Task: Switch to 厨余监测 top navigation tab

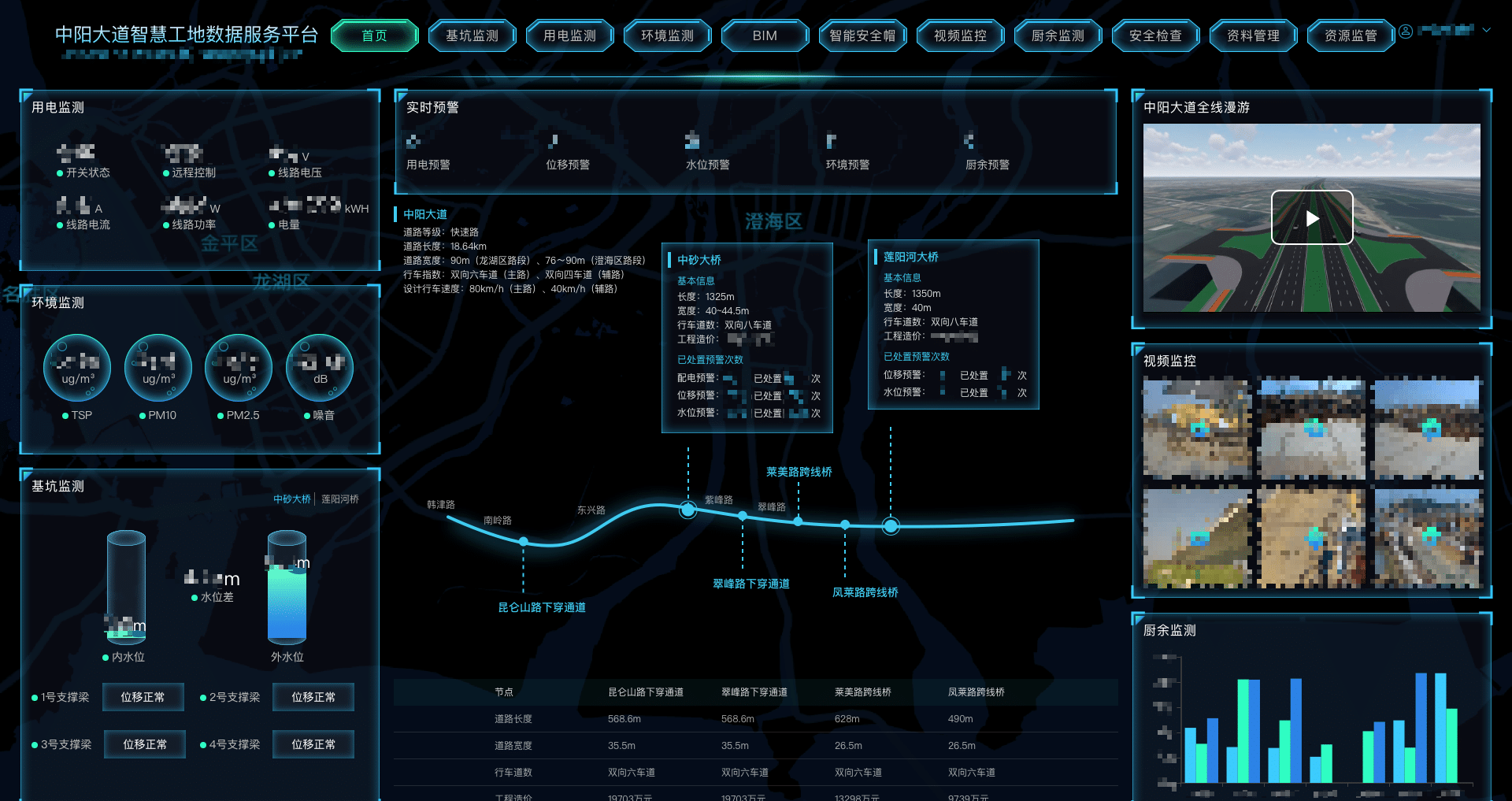Action: (x=1058, y=35)
